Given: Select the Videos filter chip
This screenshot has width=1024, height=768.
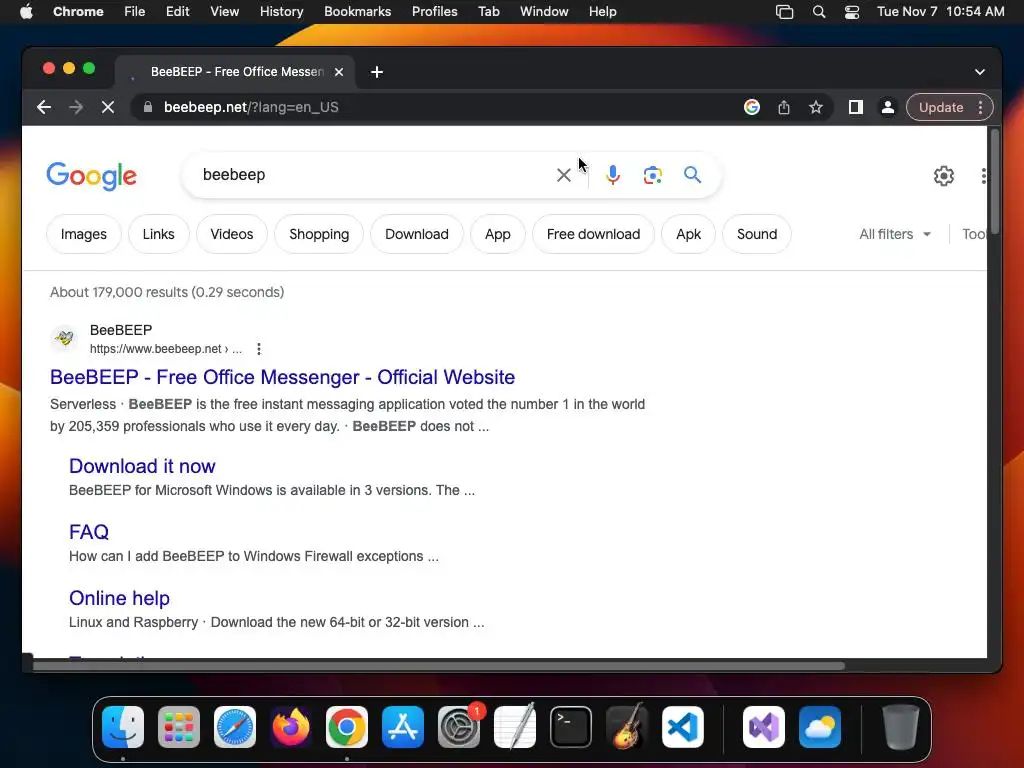Looking at the screenshot, I should [x=232, y=234].
